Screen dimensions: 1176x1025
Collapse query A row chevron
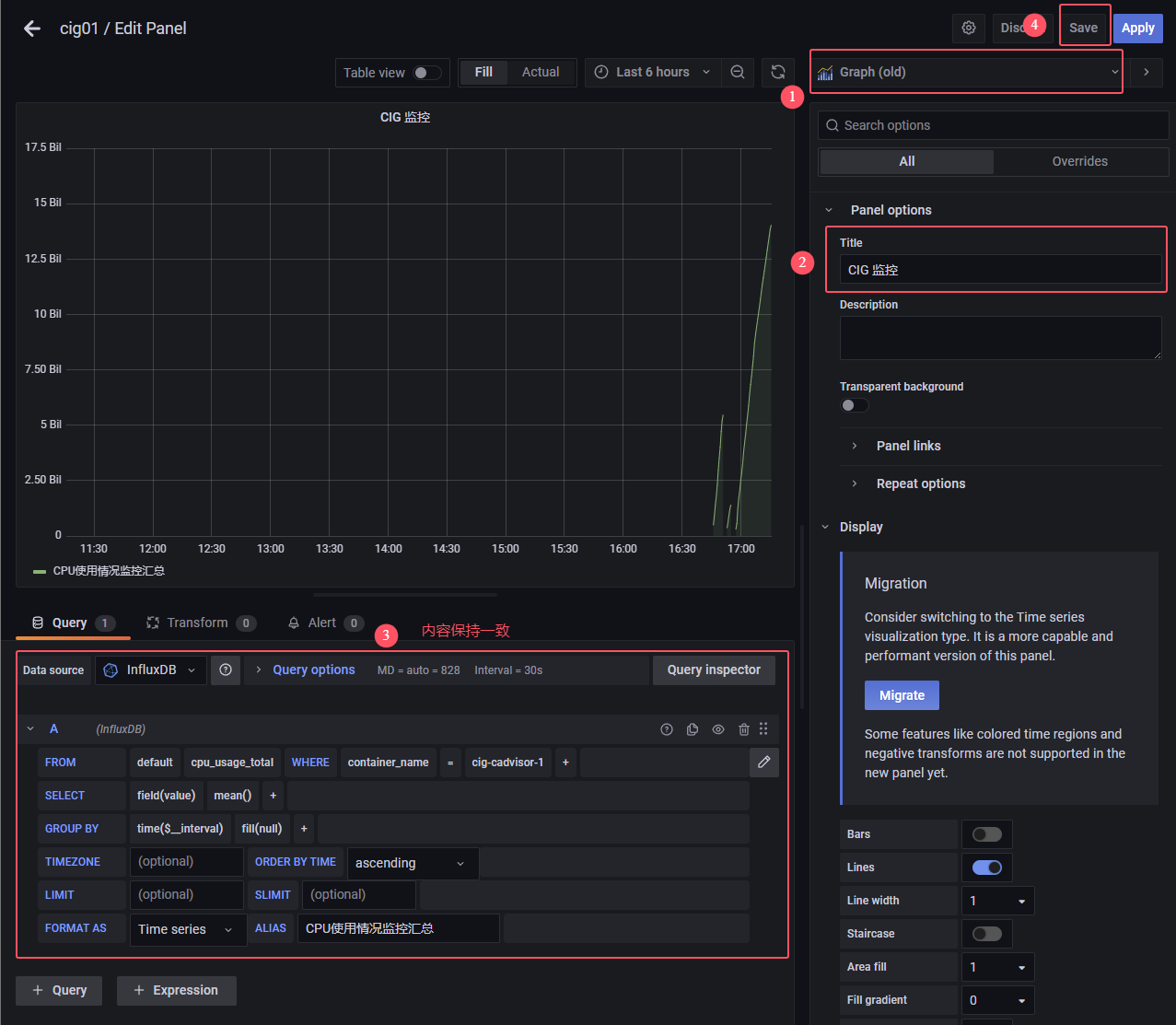tap(30, 729)
